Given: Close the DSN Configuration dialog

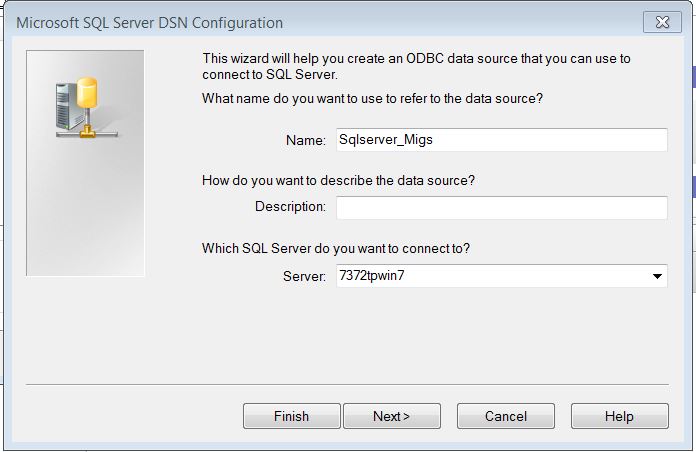Looking at the screenshot, I should [x=662, y=22].
